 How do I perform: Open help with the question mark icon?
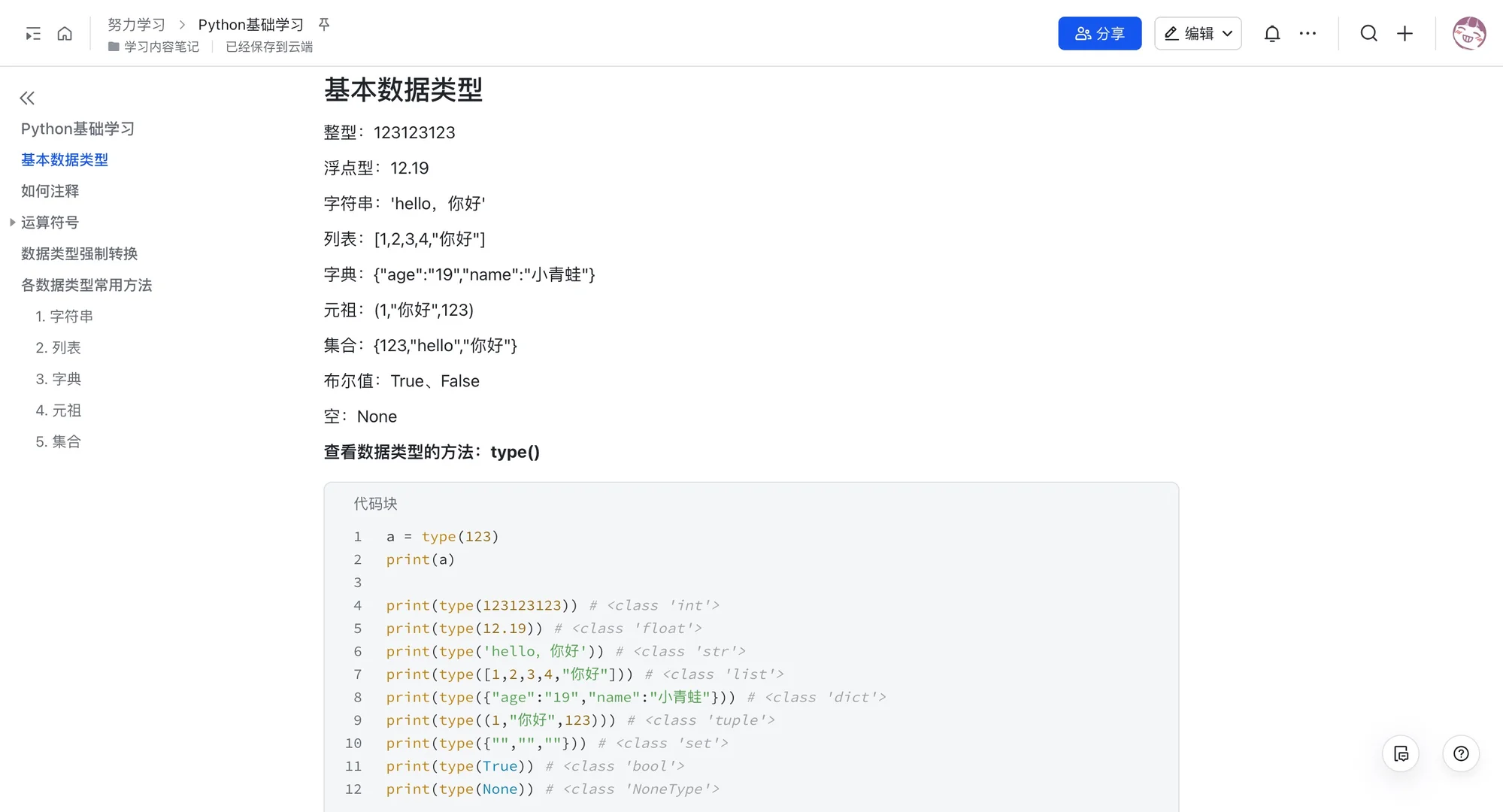1460,753
